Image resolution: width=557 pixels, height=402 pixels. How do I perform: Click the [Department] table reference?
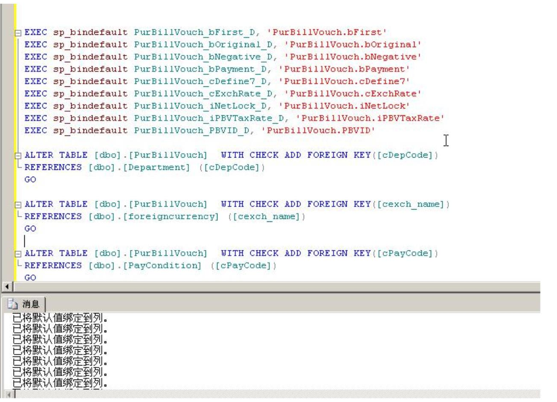[x=156, y=167]
